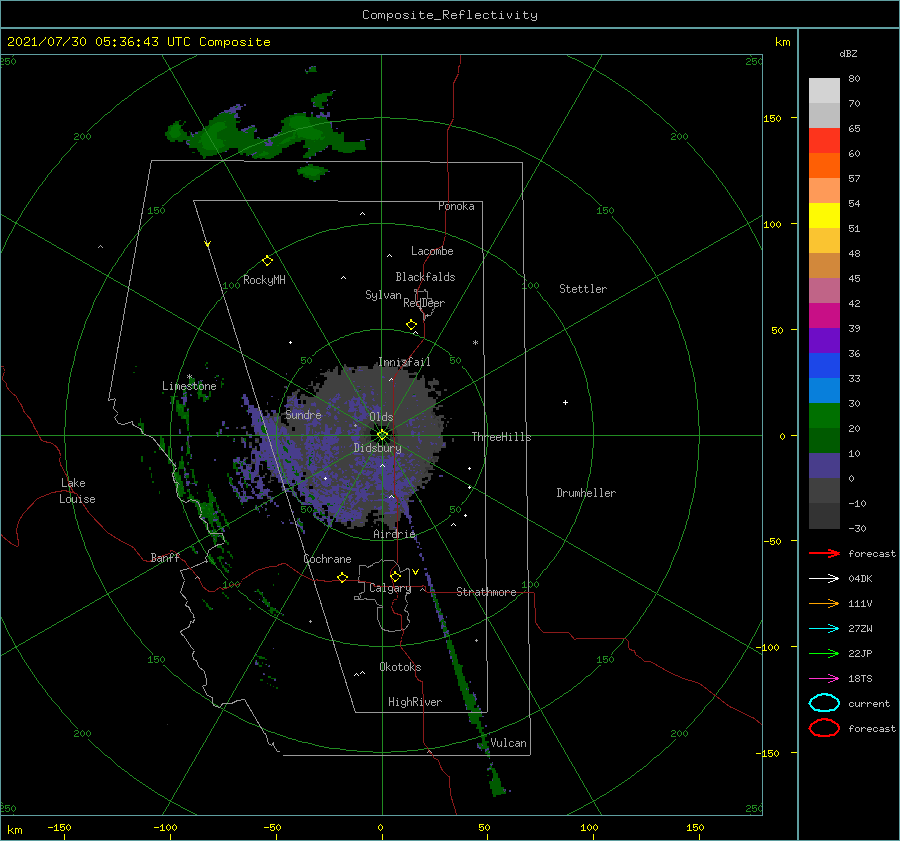Click the Banff label
This screenshot has width=900, height=841.
[x=165, y=557]
